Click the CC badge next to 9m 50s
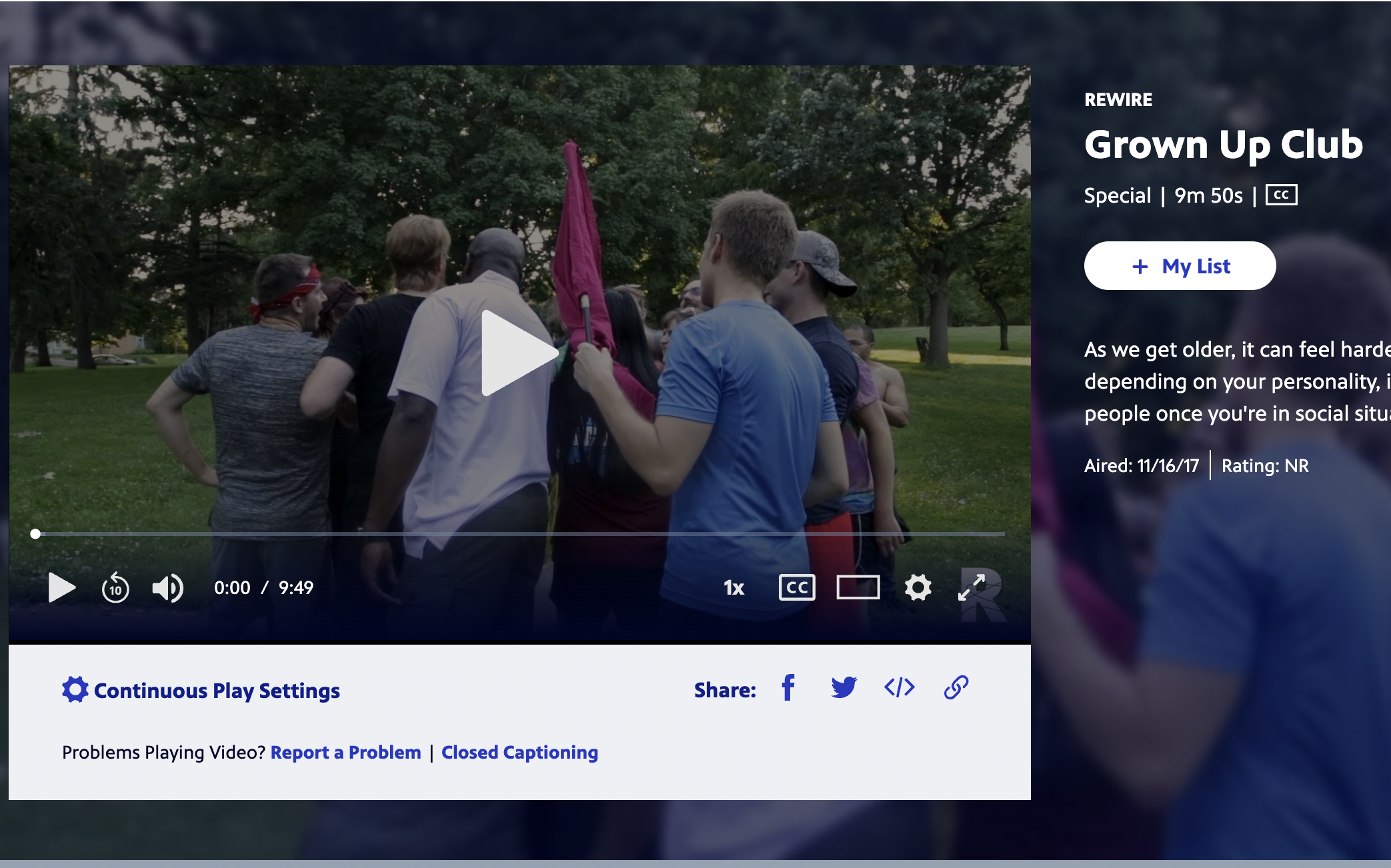 pos(1281,195)
